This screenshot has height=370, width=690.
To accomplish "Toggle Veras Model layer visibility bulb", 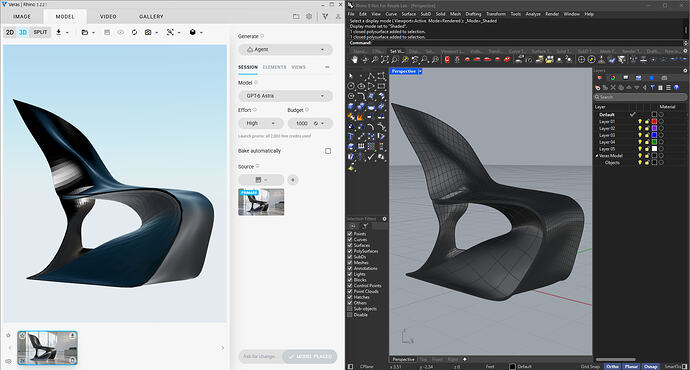I will tap(640, 156).
